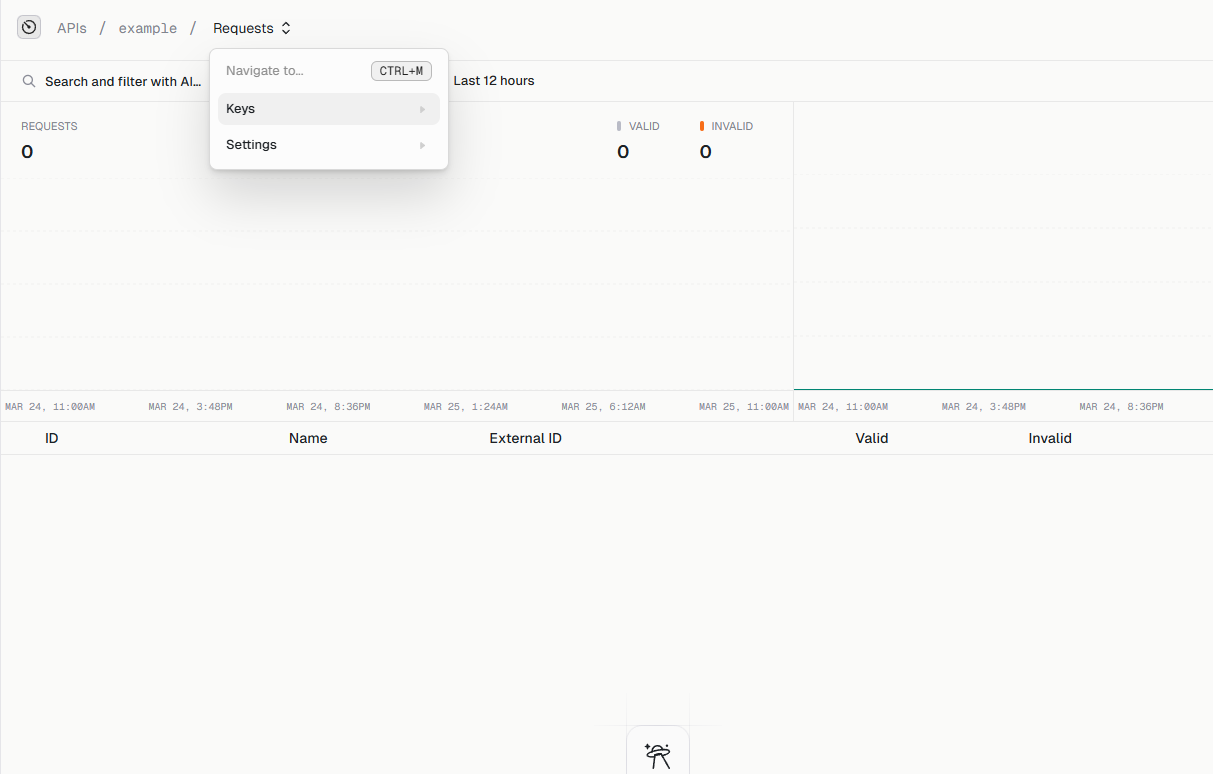Click the CTRL+M shortcut badge

click(400, 70)
